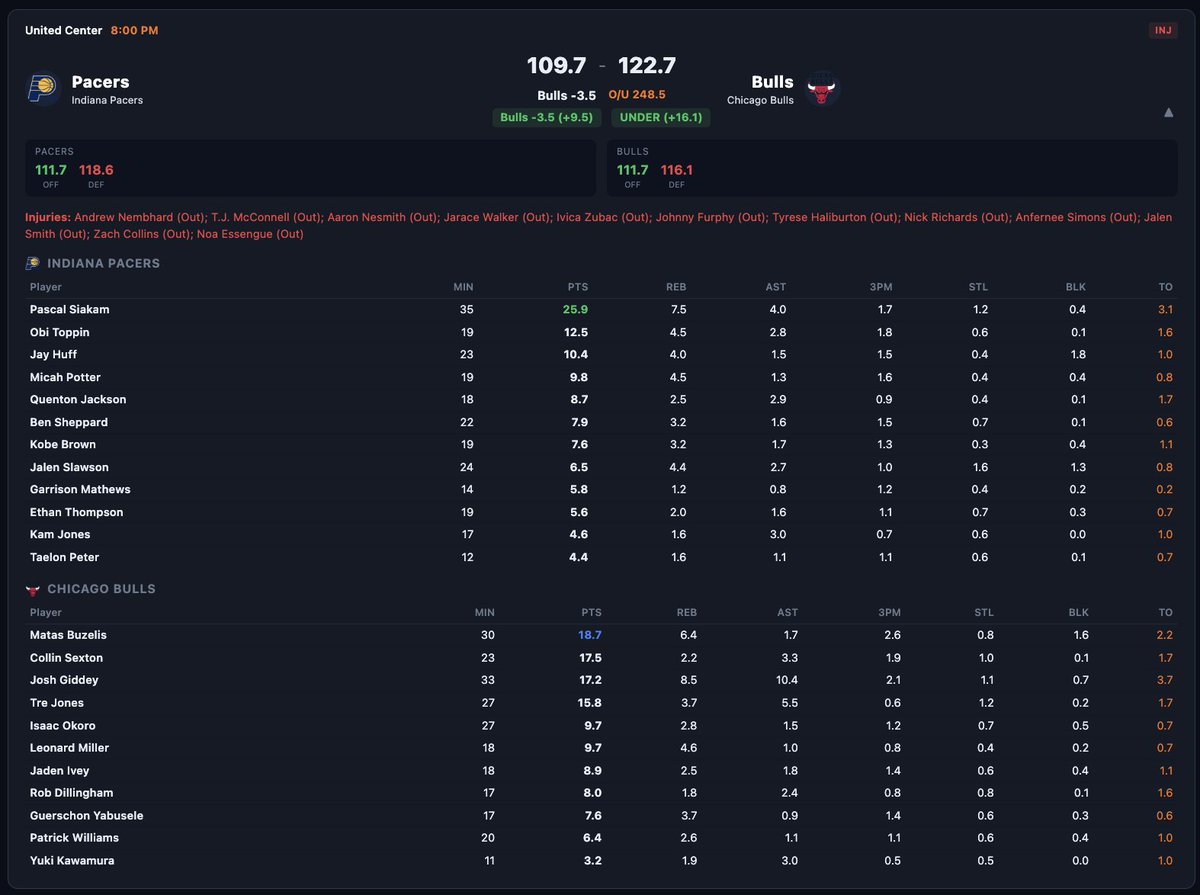Click the INDIANA PACERS section heading

(104, 264)
